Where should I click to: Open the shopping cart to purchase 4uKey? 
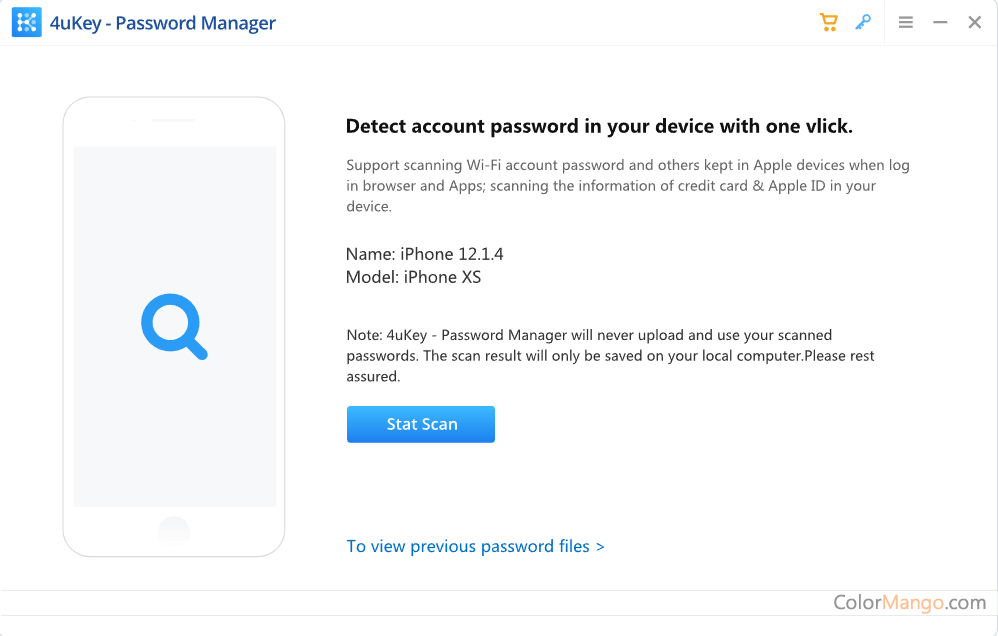(x=829, y=21)
